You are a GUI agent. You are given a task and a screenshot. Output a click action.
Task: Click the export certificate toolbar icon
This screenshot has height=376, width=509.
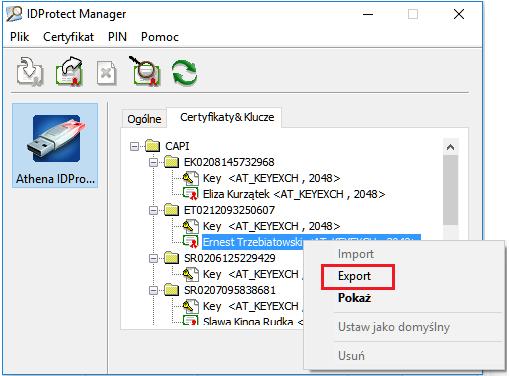point(69,71)
